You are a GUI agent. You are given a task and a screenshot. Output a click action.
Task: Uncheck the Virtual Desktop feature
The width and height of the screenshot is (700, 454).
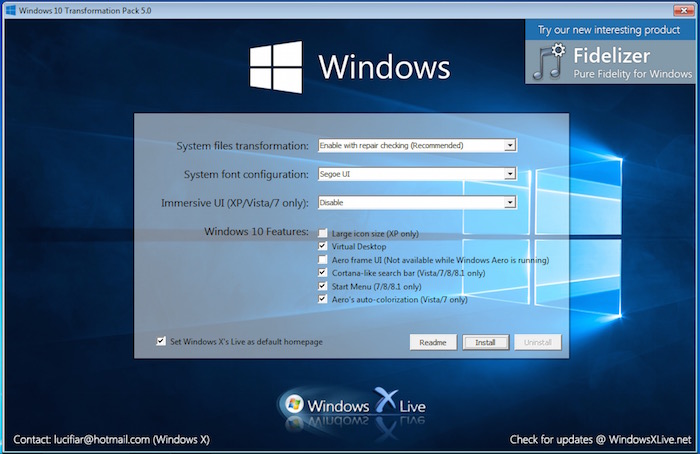pyautogui.click(x=322, y=246)
